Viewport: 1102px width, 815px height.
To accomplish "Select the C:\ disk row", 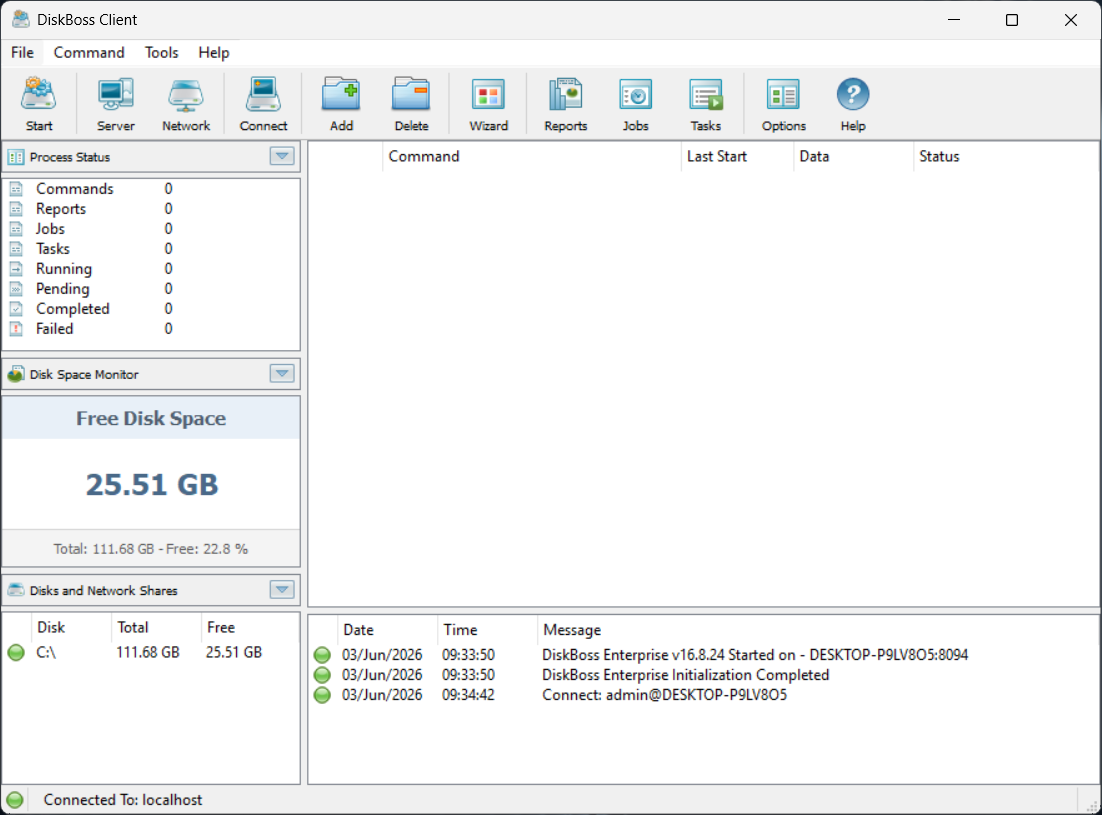I will click(150, 653).
